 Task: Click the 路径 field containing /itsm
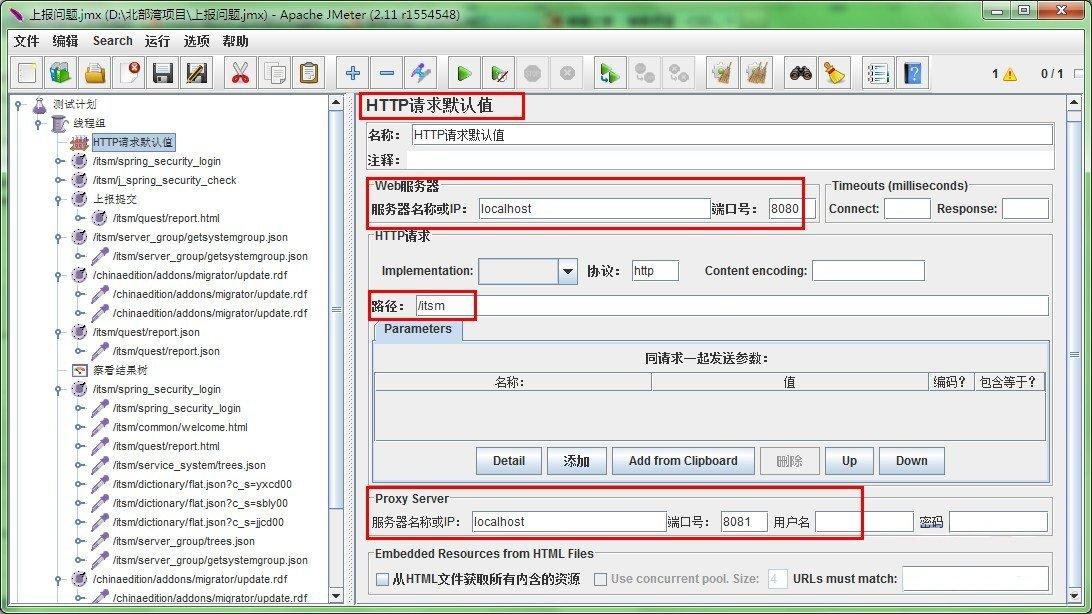click(731, 306)
